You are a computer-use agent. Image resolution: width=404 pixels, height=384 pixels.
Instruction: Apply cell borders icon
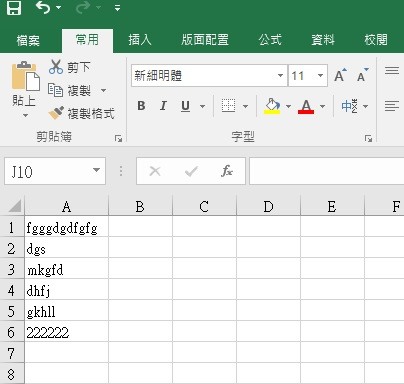[228, 106]
